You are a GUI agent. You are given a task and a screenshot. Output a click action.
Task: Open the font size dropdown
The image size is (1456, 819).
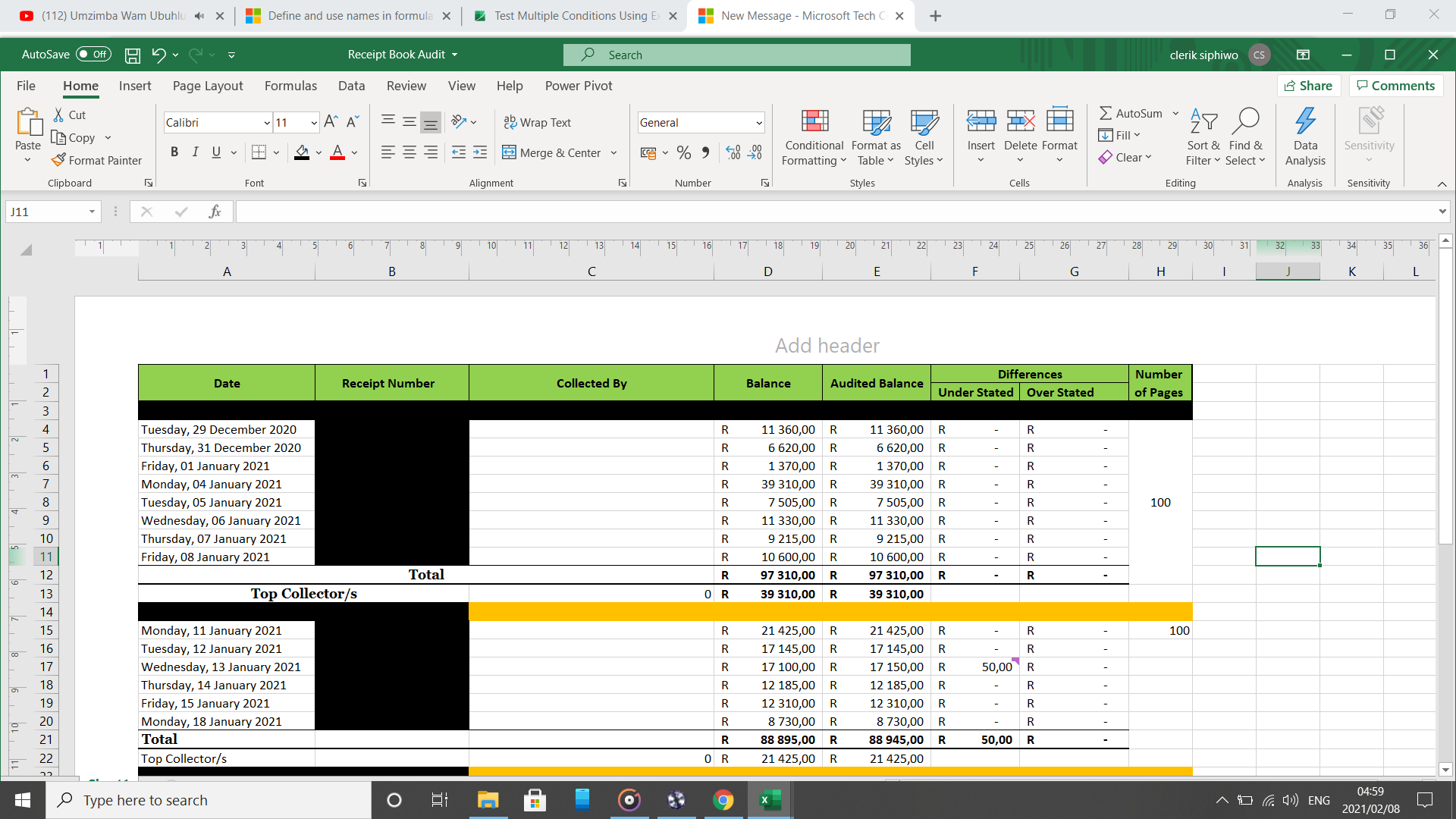pyautogui.click(x=314, y=122)
